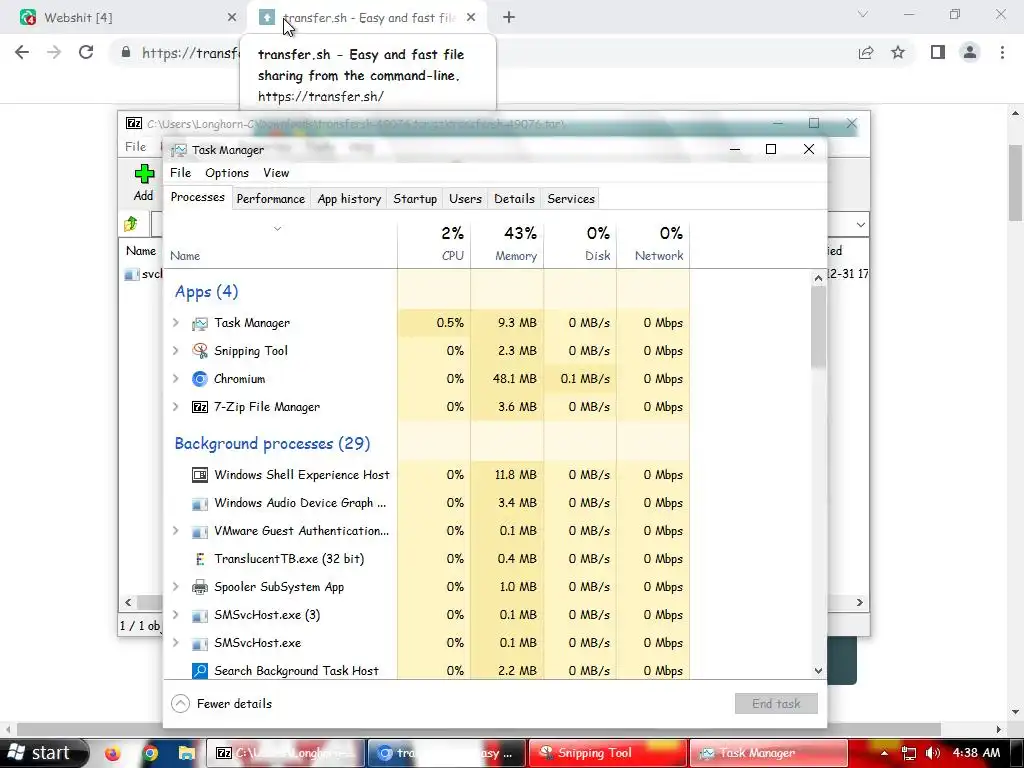Click the browser Reload icon
This screenshot has width=1024, height=768.
86,52
